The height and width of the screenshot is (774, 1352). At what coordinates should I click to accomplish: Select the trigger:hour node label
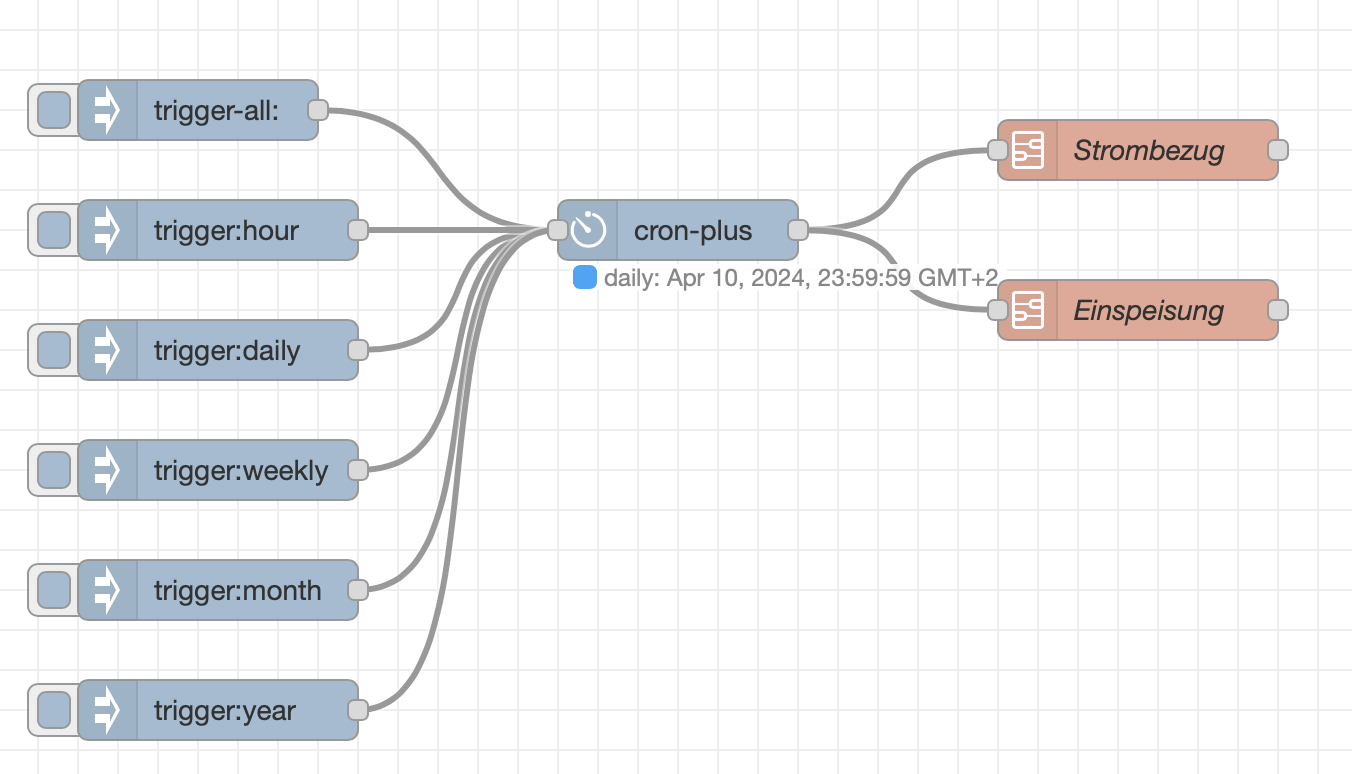point(226,231)
